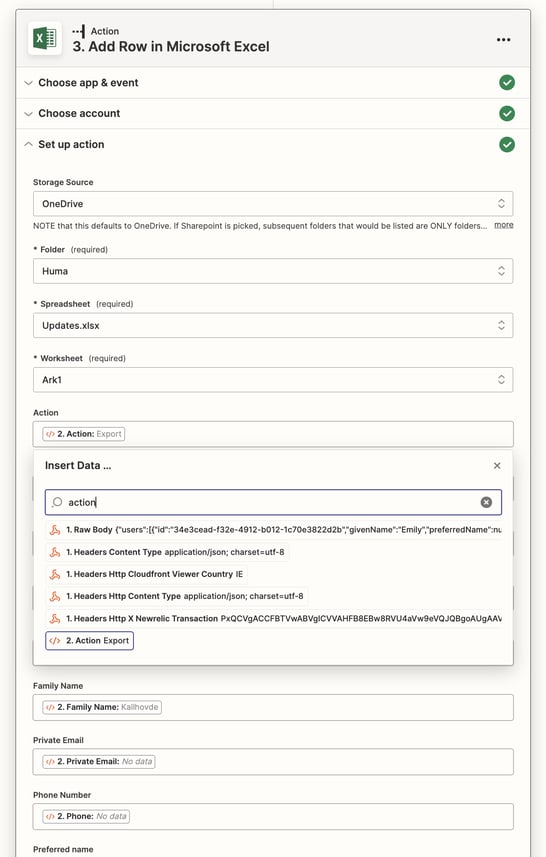The width and height of the screenshot is (546, 857).
Task: Select Headers Http Cloudfront Viewer Country item
Action: point(146,574)
